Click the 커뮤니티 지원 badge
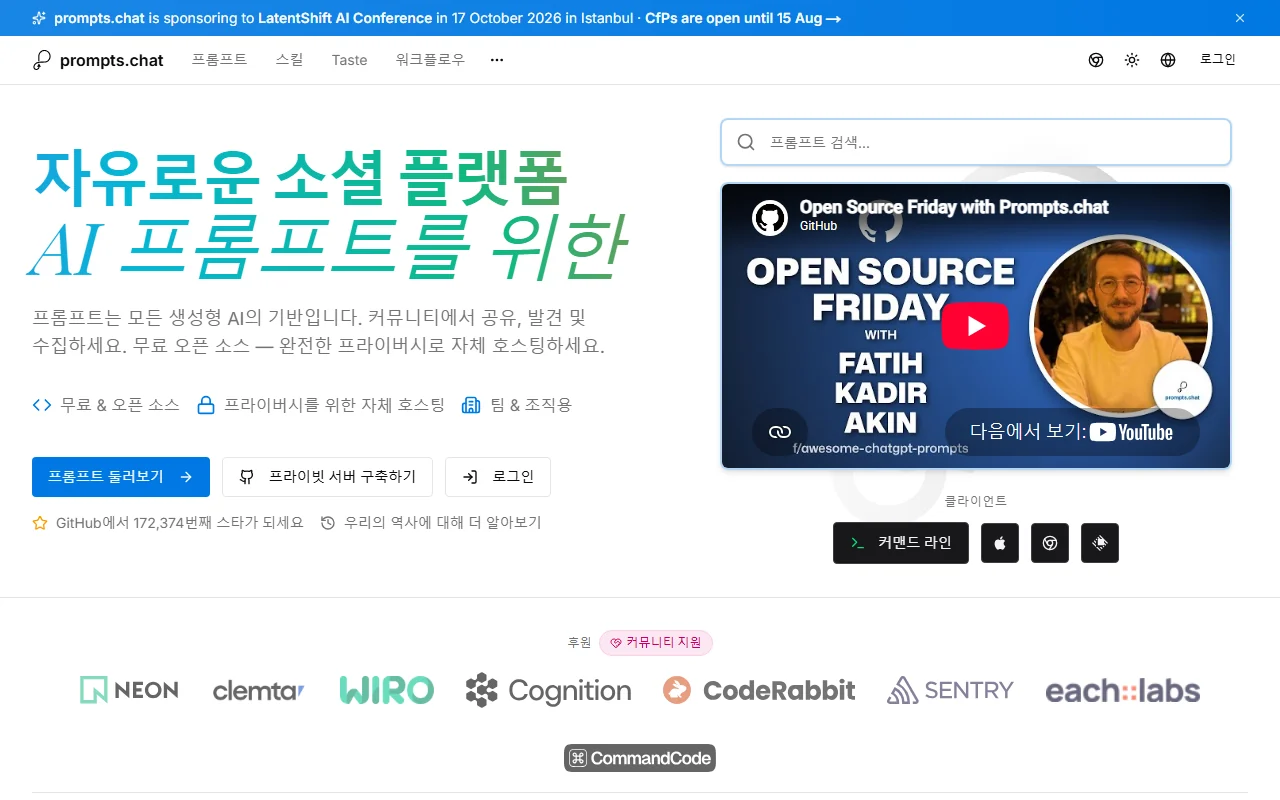Image resolution: width=1280 pixels, height=800 pixels. tap(656, 643)
